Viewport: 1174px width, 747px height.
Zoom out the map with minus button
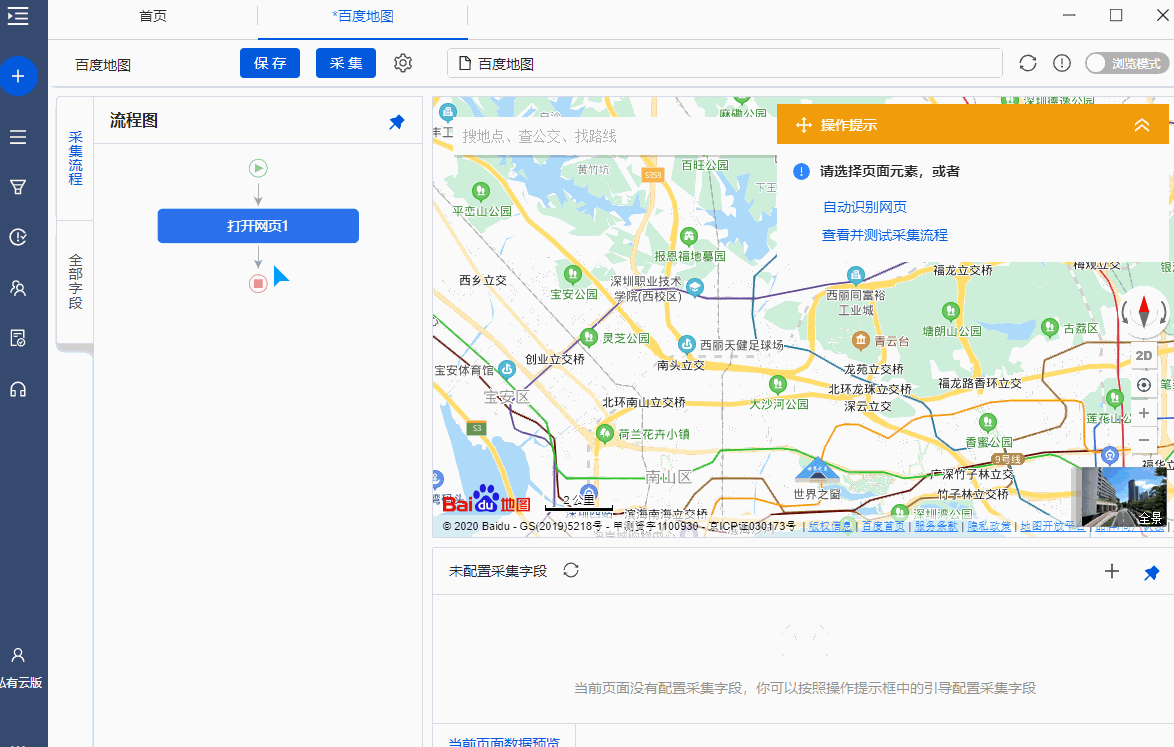1144,441
